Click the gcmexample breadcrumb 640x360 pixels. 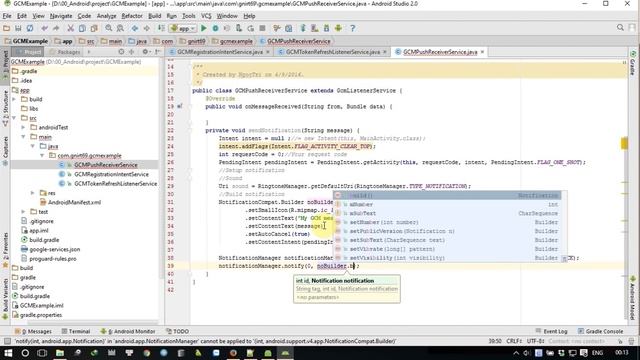232,41
